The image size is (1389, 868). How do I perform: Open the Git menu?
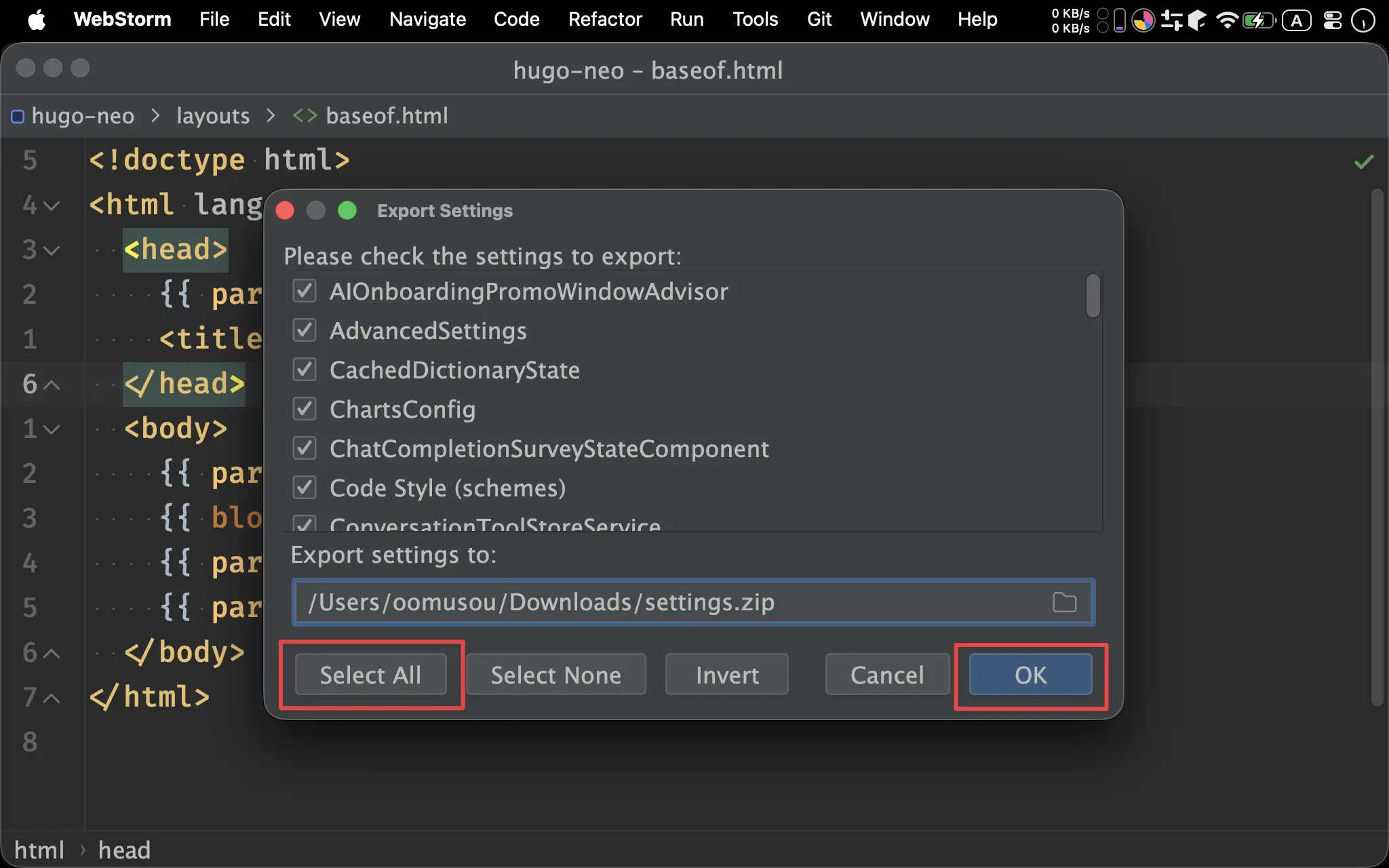click(x=819, y=20)
